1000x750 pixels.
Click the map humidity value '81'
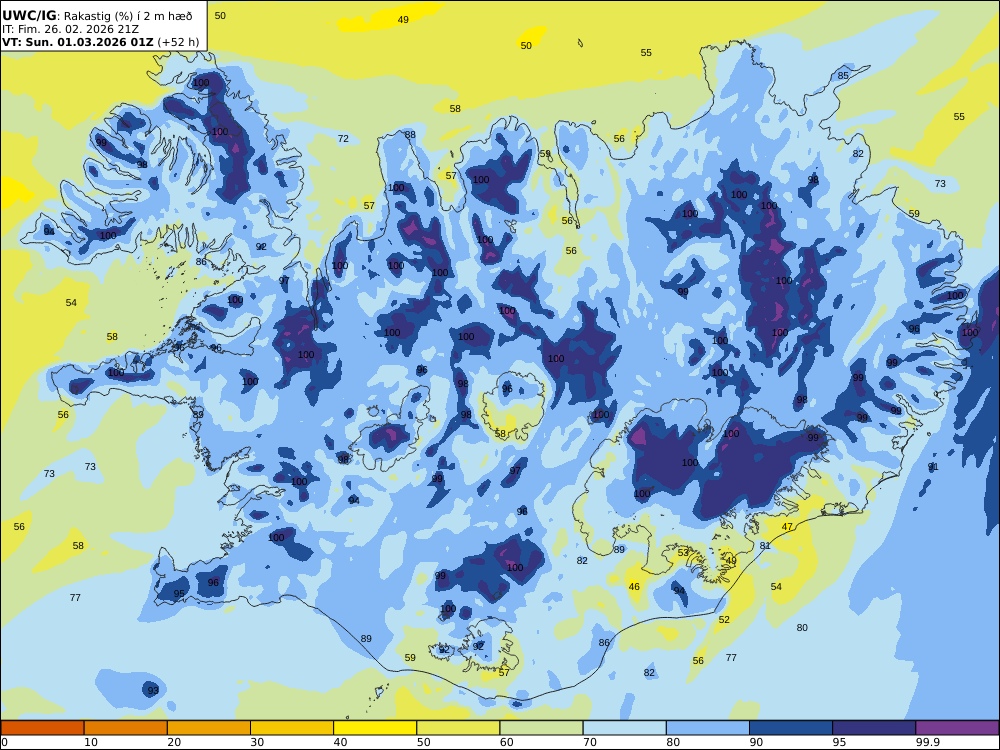(765, 546)
